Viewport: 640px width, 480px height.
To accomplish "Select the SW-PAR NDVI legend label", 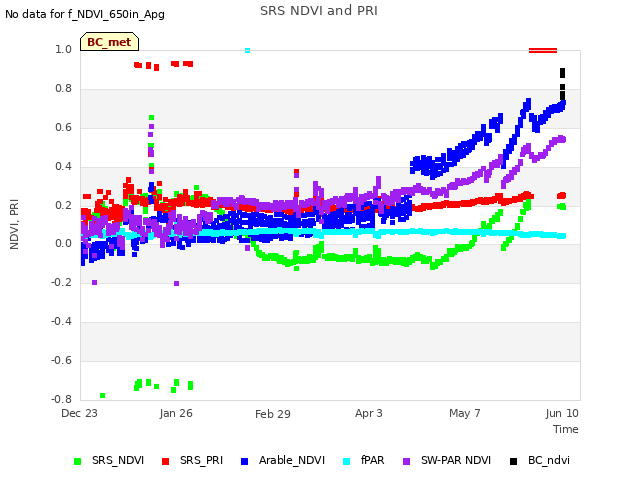I will (456, 460).
